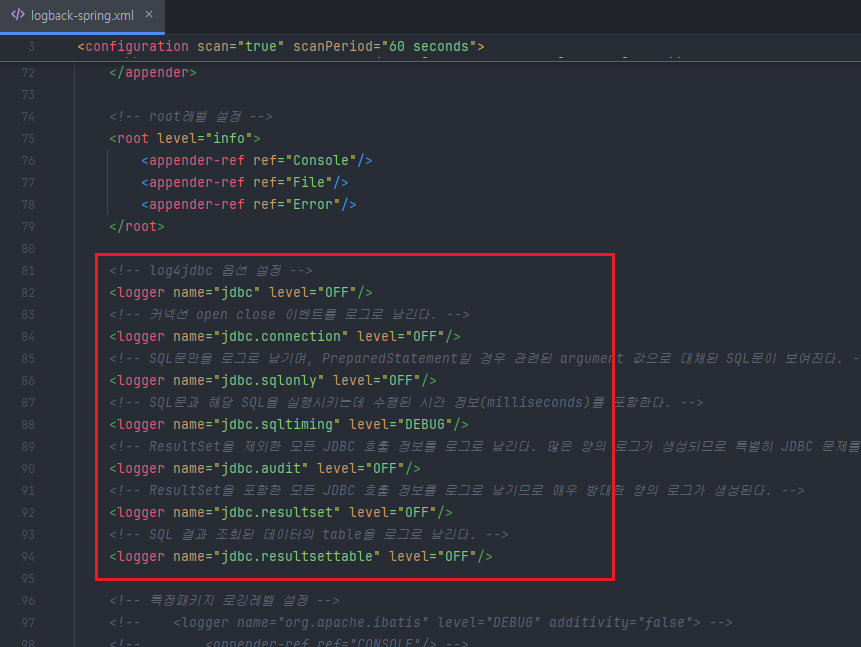Viewport: 861px width, 647px height.
Task: Click gutter line number 94
Action: [x=28, y=556]
